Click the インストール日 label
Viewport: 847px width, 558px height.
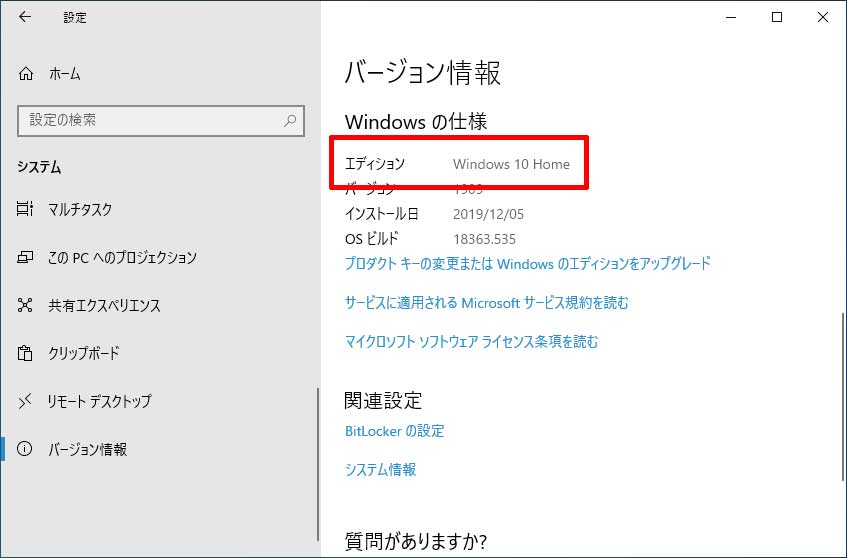(381, 214)
